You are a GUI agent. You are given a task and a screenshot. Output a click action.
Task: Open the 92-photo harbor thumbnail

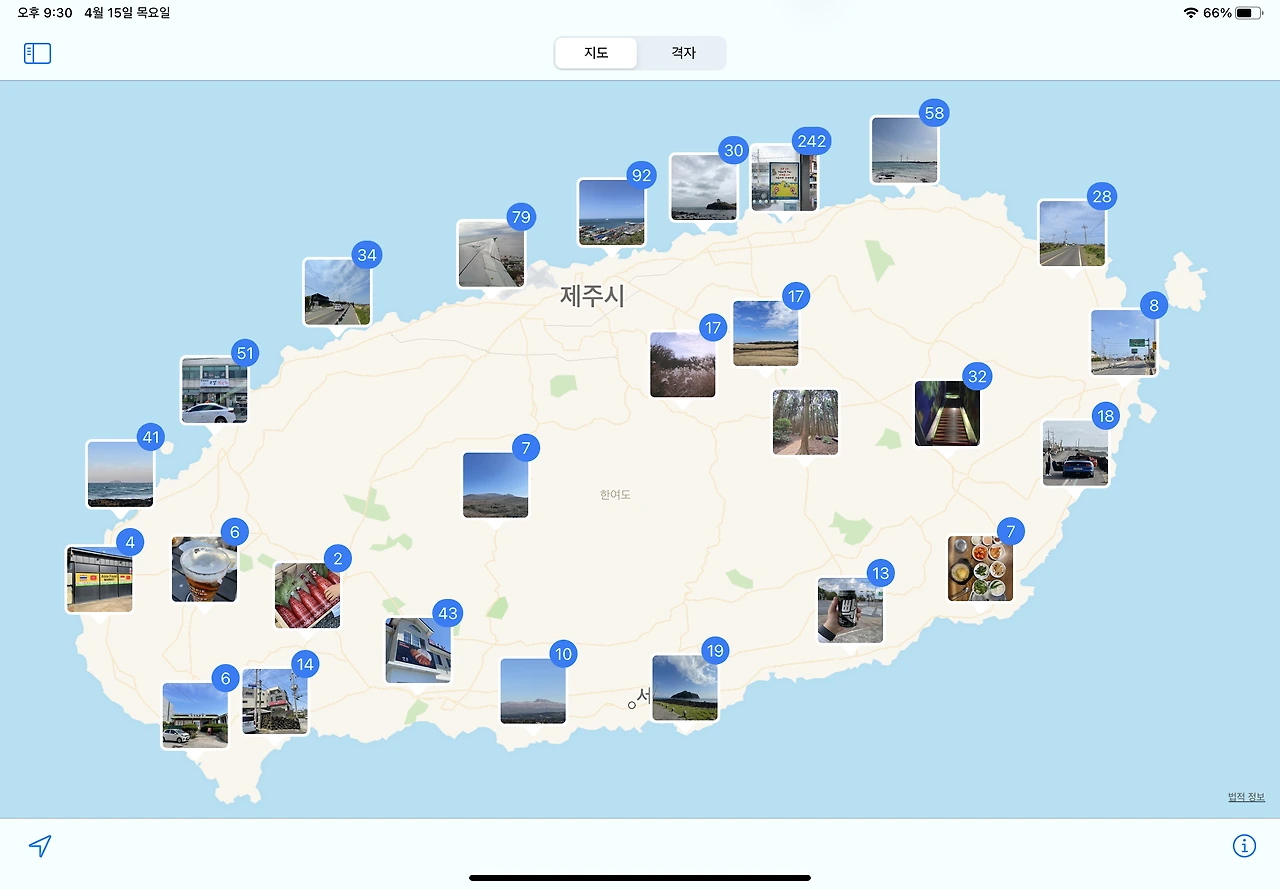pos(611,212)
